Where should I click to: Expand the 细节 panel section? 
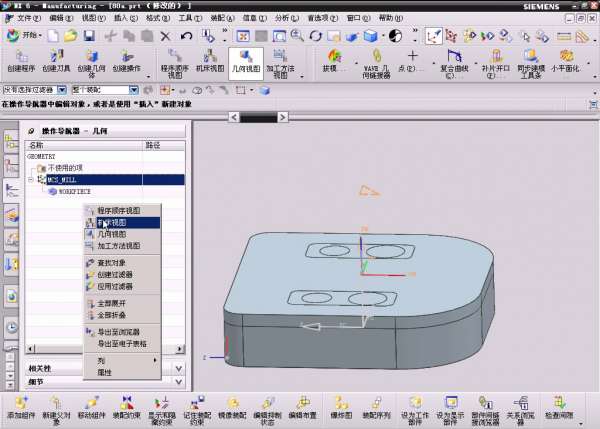click(x=179, y=382)
